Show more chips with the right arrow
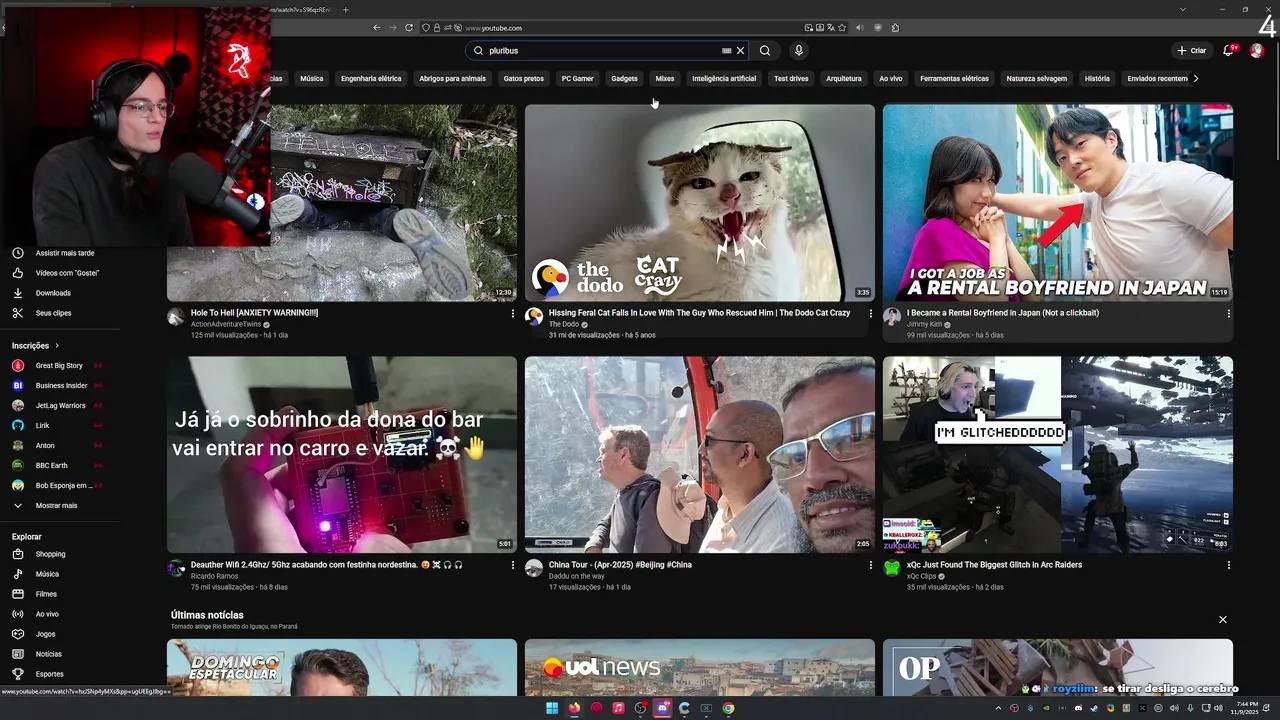Viewport: 1280px width, 720px height. pyautogui.click(x=1196, y=78)
